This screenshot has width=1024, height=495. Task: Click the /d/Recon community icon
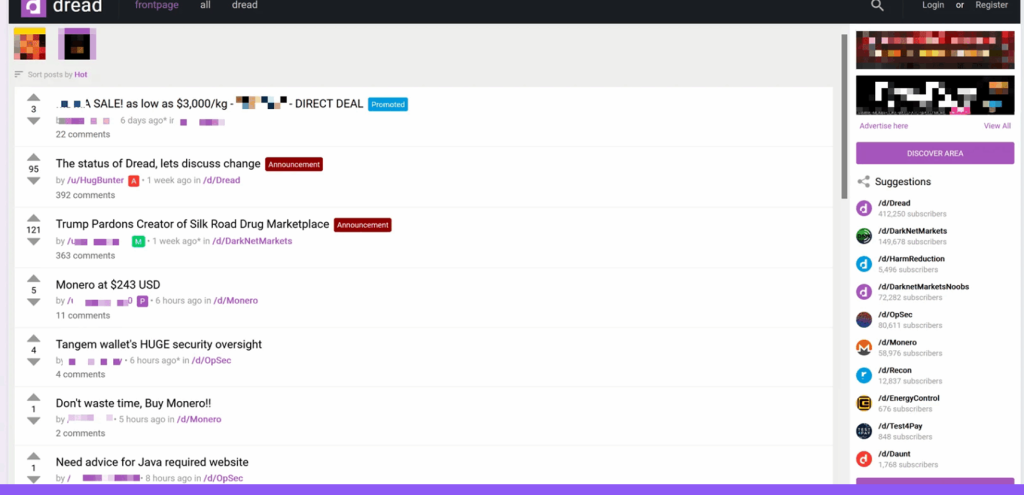[x=864, y=375]
